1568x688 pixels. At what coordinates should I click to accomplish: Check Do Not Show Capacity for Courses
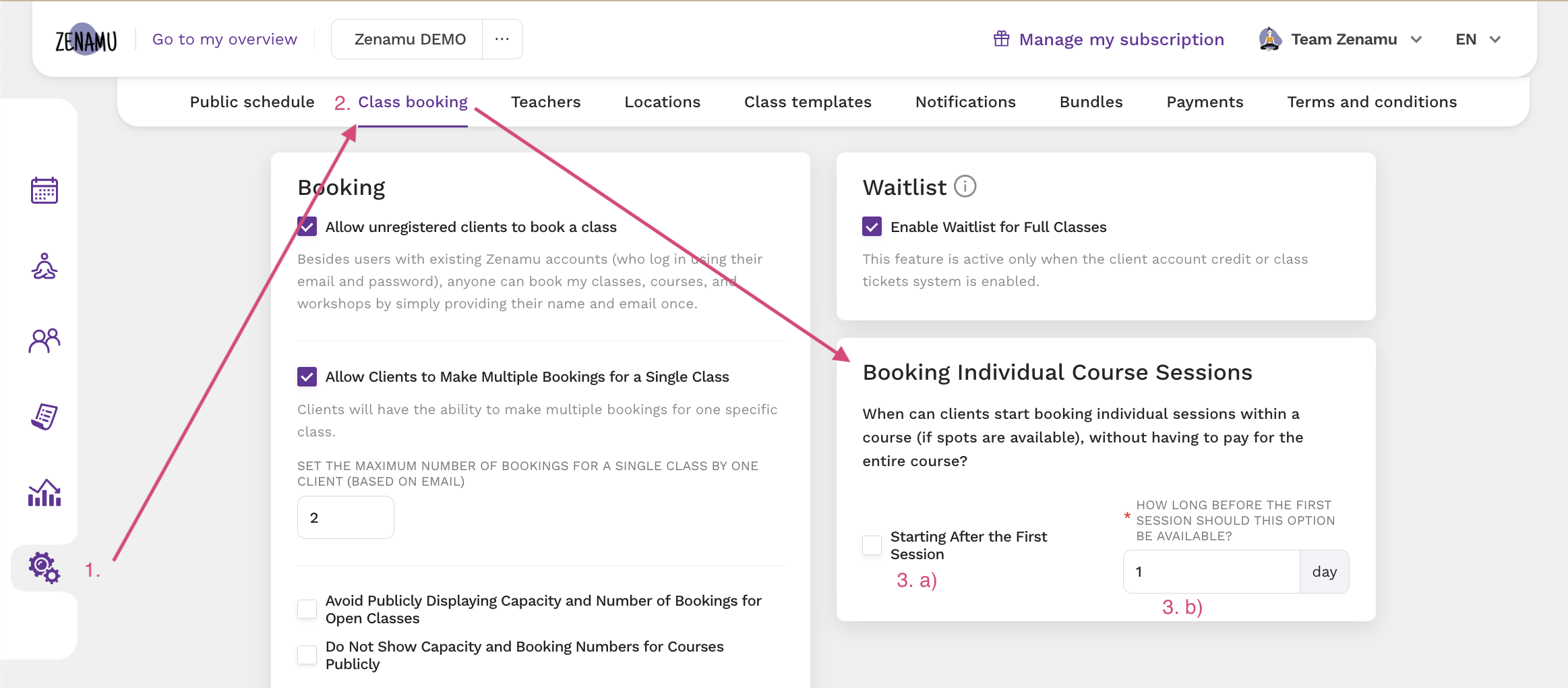coord(307,655)
